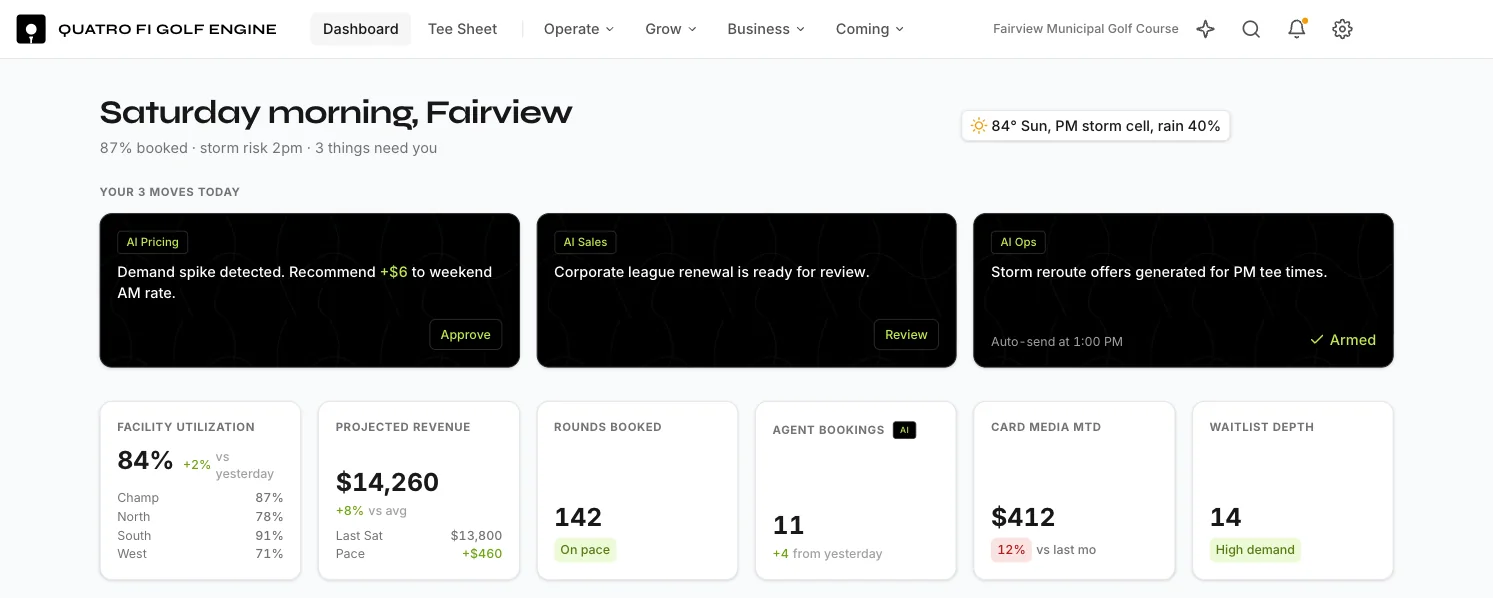Click the Last Sat $13,800 row
The image size is (1493, 598).
click(419, 536)
